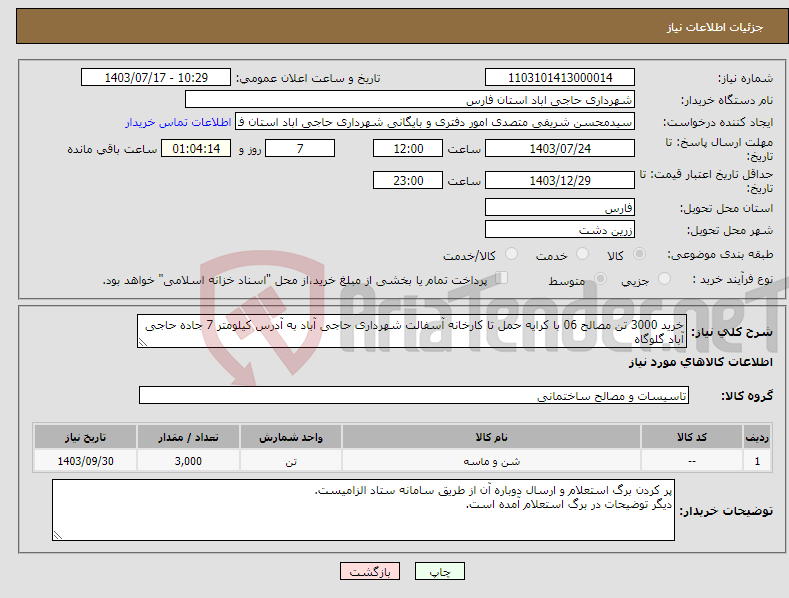Viewport: 789px width, 598px height.
Task: Click the buyer organization name field
Action: pos(410,100)
